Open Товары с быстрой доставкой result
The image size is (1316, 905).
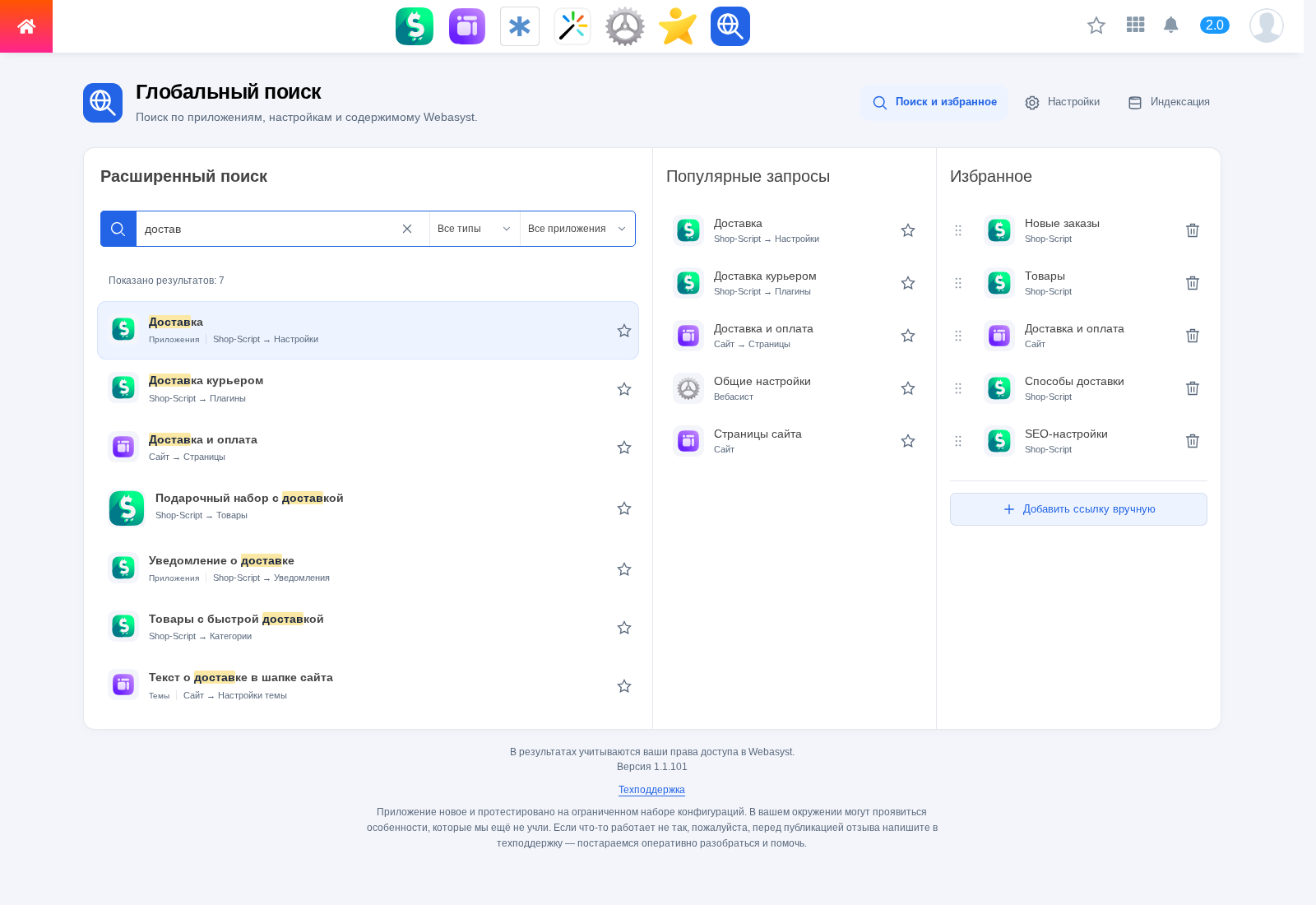click(x=368, y=627)
